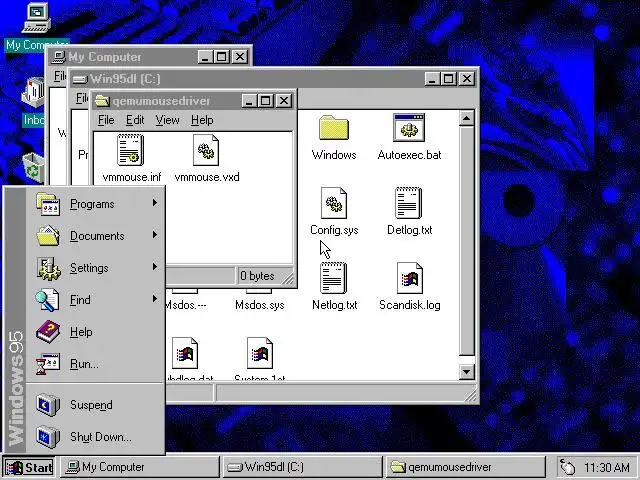This screenshot has height=480, width=640.
Task: Click the Settings gear icon in Start menu
Action: pos(48,268)
